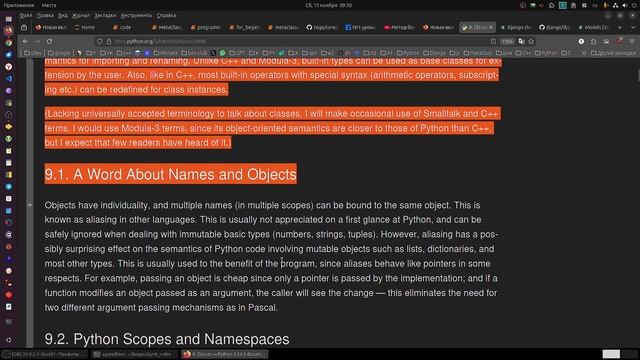This screenshot has height=360, width=640.
Task: Open the Приложения menu in top panel
Action: tap(19, 5)
